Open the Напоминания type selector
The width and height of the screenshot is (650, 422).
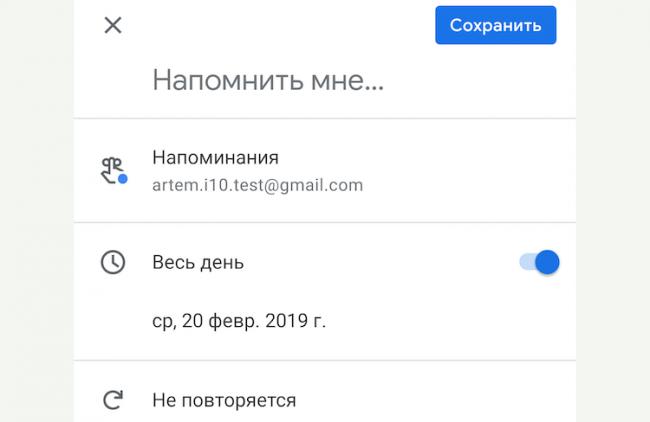pyautogui.click(x=325, y=170)
